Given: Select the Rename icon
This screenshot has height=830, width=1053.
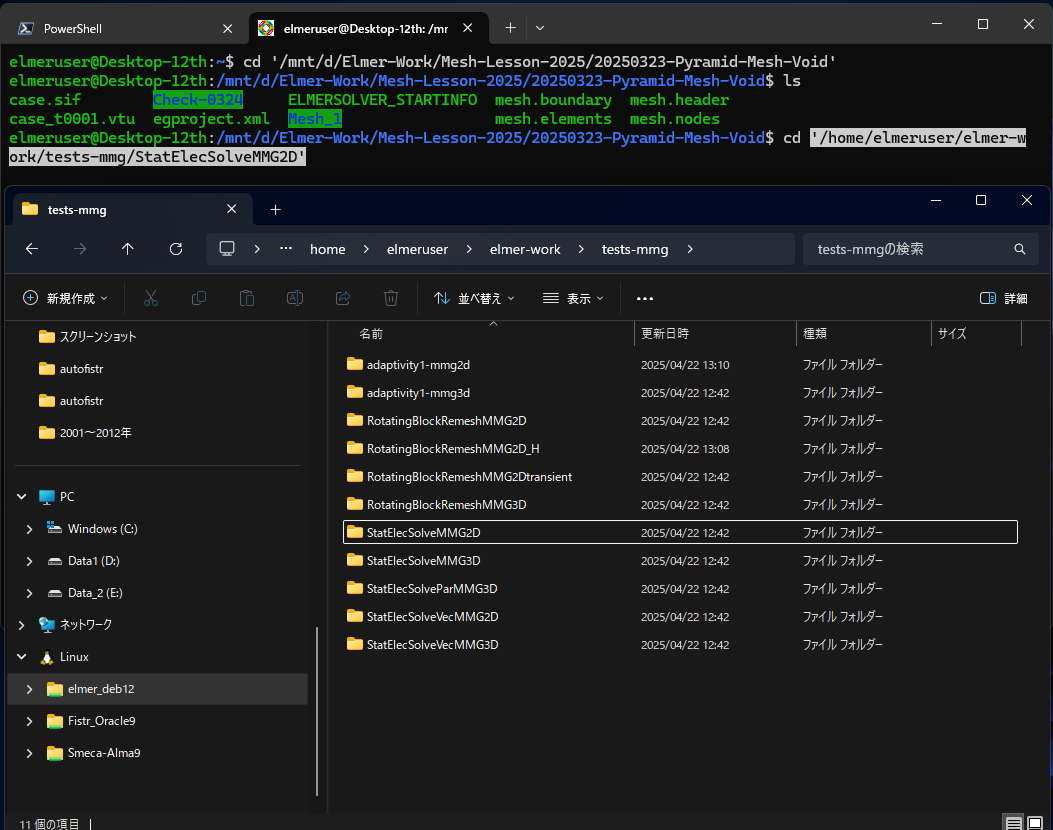Looking at the screenshot, I should click(x=295, y=297).
